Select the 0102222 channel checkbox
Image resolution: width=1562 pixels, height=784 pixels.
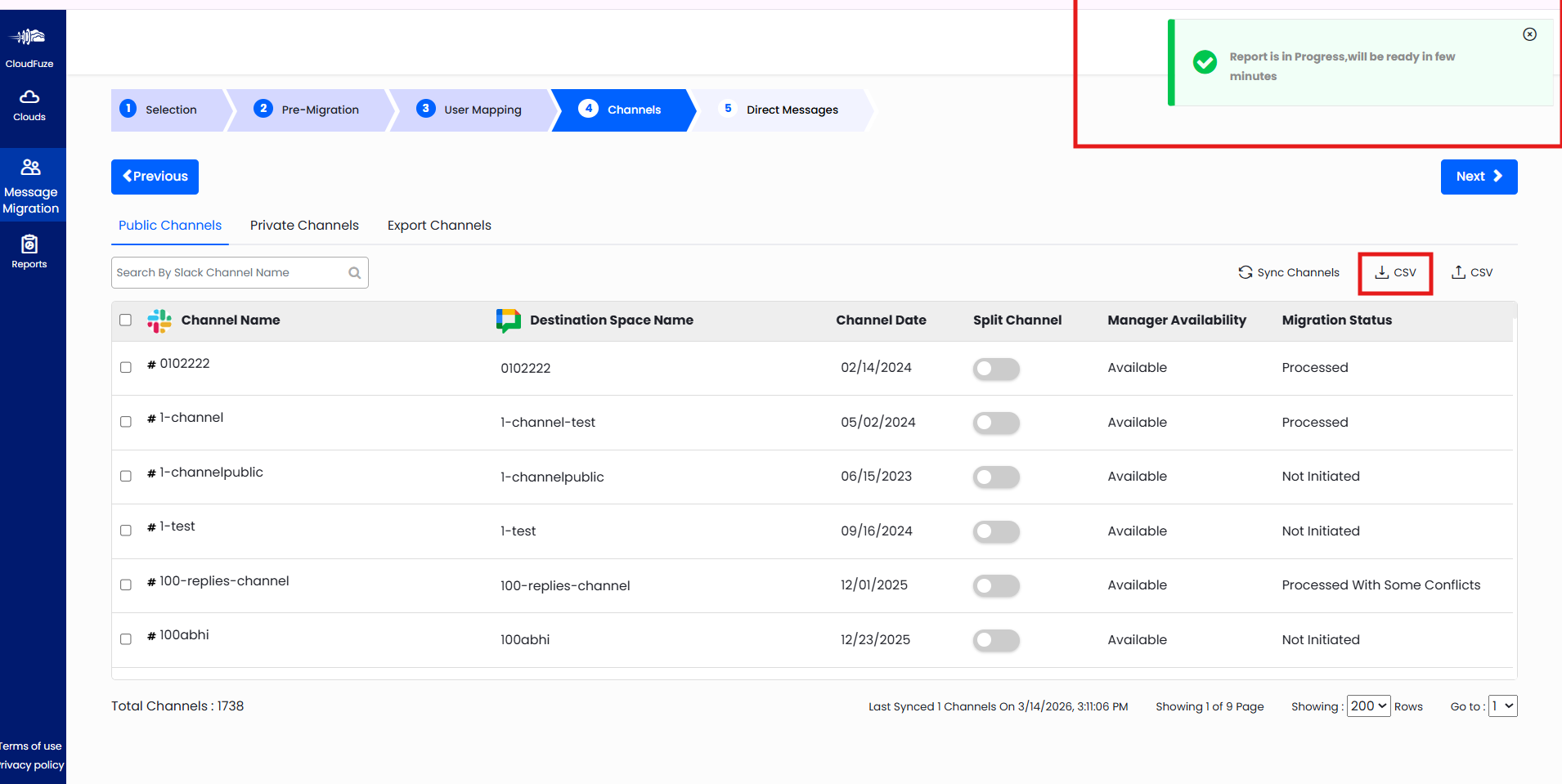pos(126,367)
